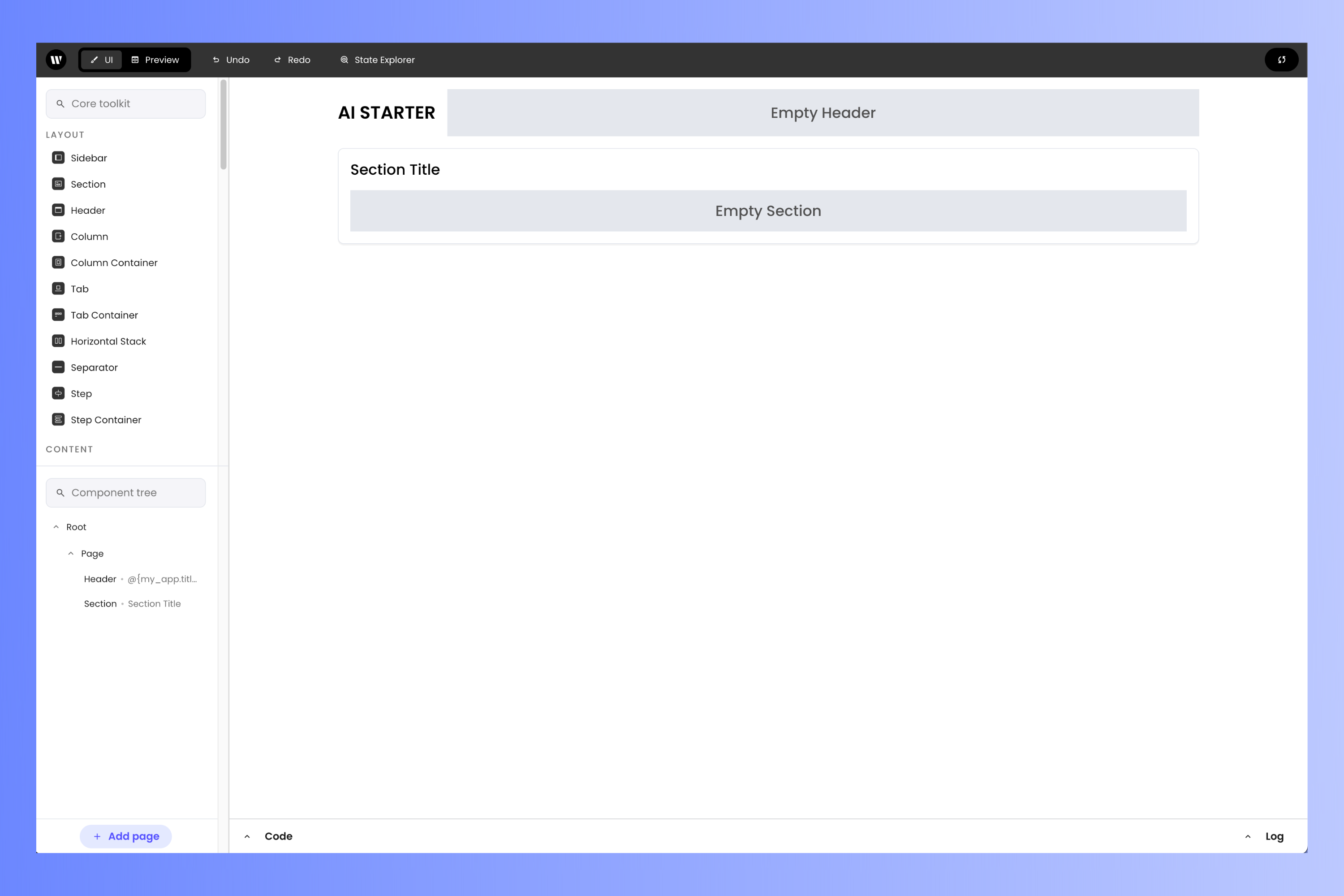Redo the last change
Image resolution: width=1344 pixels, height=896 pixels.
tap(292, 60)
